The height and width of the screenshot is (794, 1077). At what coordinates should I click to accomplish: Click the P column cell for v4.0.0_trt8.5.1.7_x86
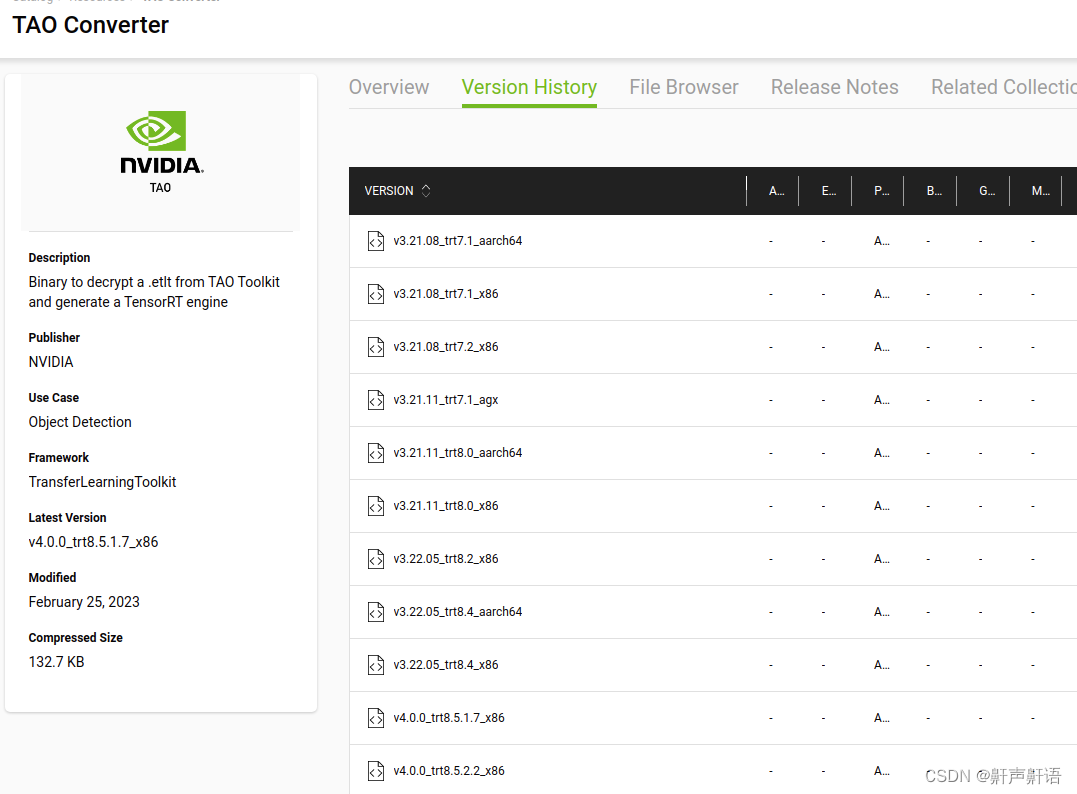[881, 718]
